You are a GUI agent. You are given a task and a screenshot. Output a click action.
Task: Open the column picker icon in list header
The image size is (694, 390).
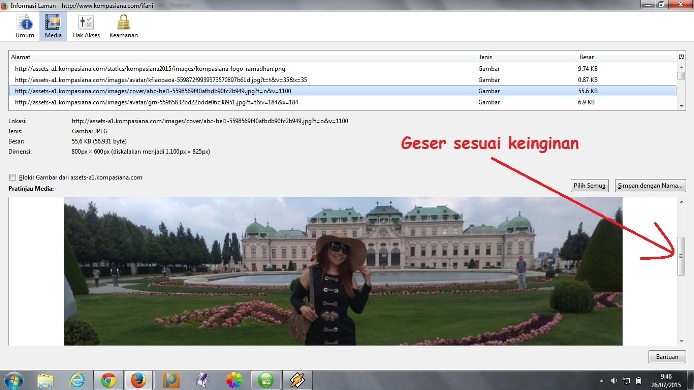pos(681,57)
